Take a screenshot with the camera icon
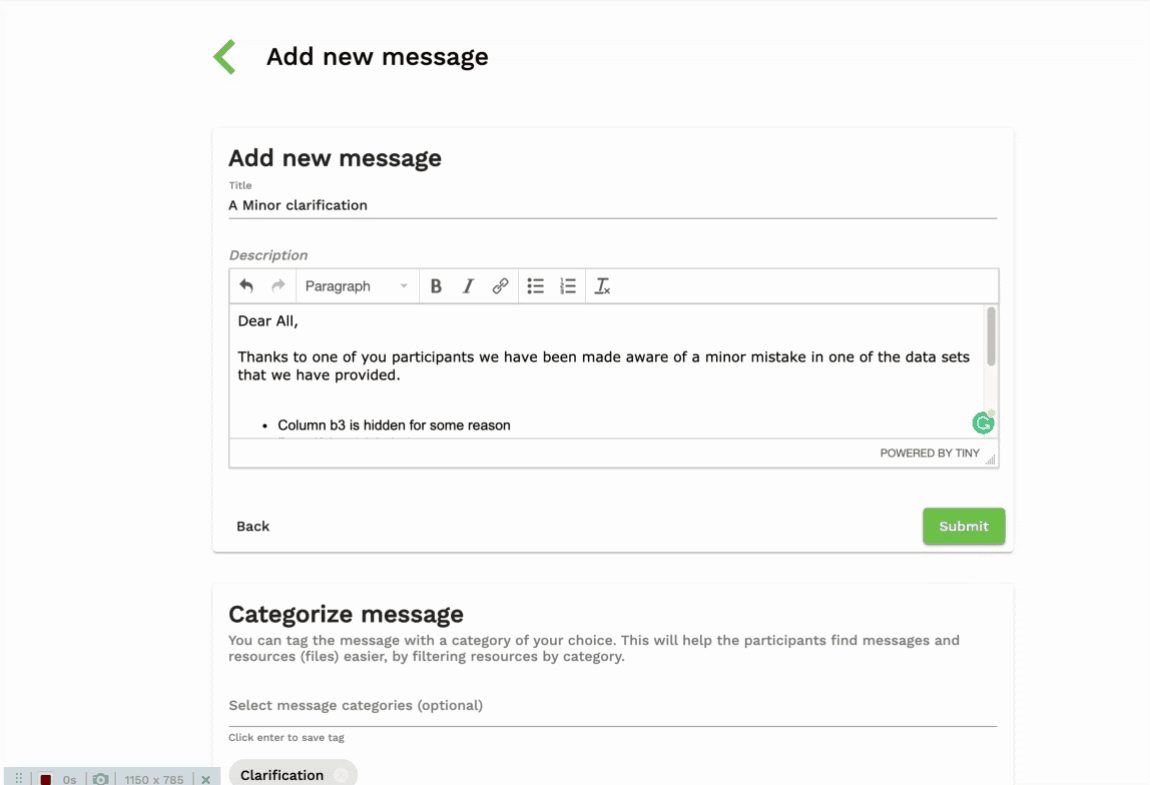Image resolution: width=1150 pixels, height=785 pixels. point(100,779)
